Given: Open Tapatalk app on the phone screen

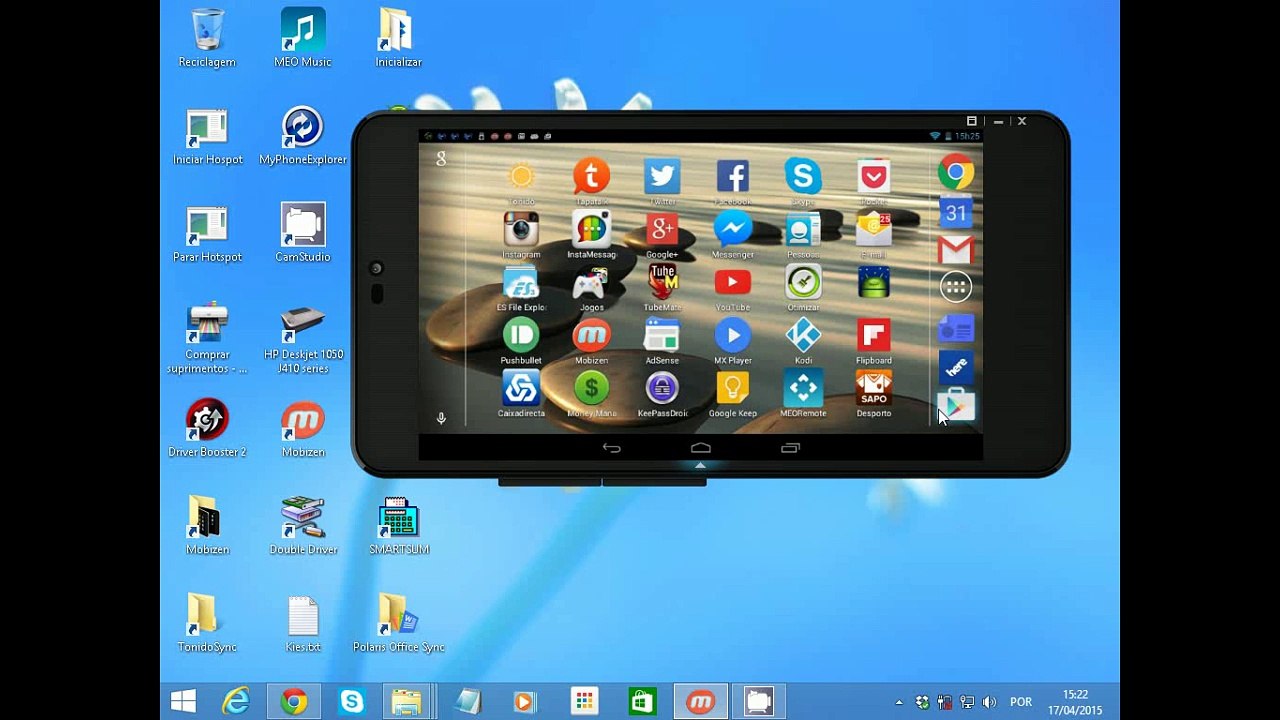Looking at the screenshot, I should point(591,177).
